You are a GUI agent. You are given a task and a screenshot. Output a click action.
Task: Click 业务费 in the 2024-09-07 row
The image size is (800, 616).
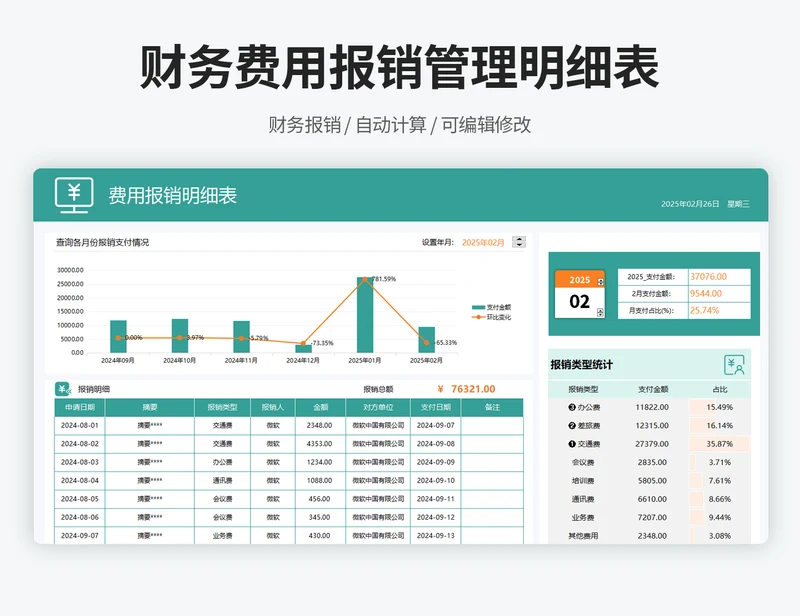coord(222,535)
